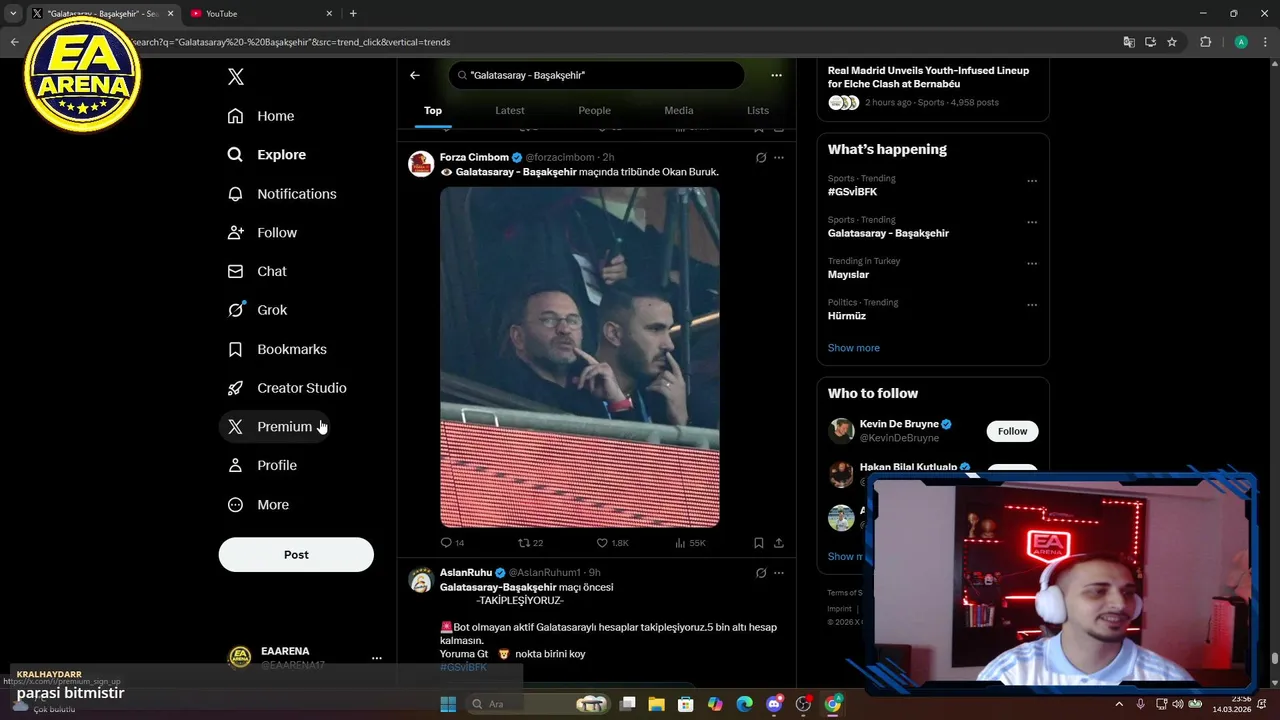Image resolution: width=1280 pixels, height=720 pixels.
Task: Open the Hürmüz trending topic
Action: pyautogui.click(x=847, y=316)
